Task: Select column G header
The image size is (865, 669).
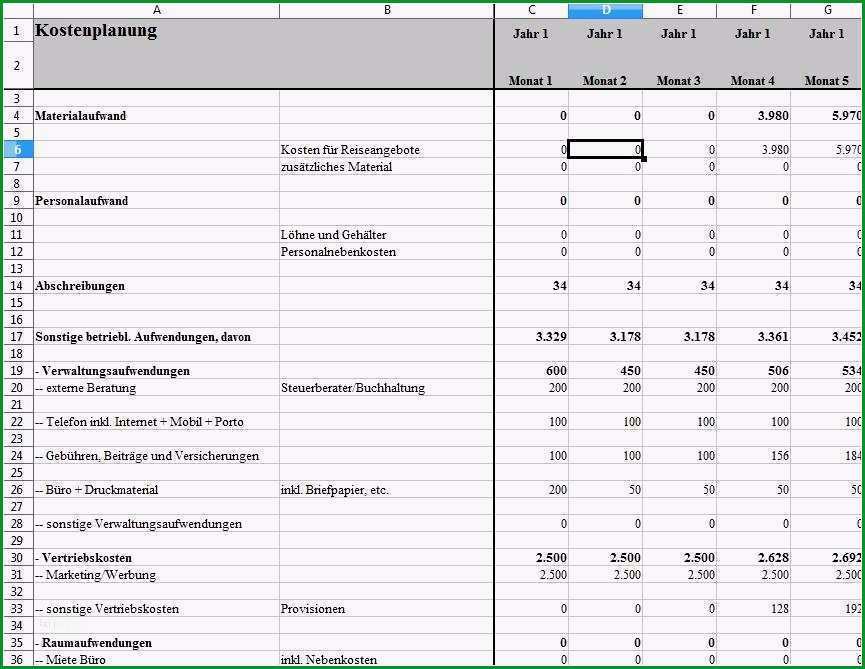Action: pyautogui.click(x=827, y=10)
